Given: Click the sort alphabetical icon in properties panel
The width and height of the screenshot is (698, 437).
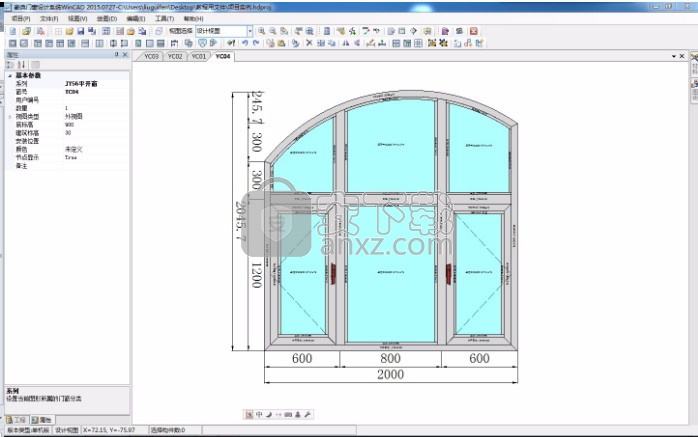Looking at the screenshot, I should point(21,65).
